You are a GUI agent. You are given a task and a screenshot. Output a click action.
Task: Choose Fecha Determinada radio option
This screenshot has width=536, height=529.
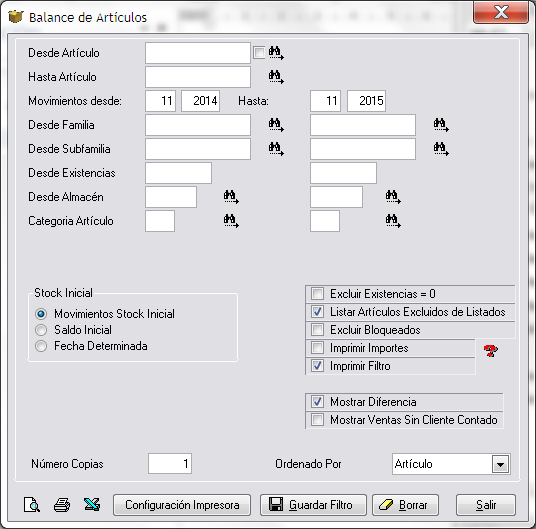click(41, 346)
